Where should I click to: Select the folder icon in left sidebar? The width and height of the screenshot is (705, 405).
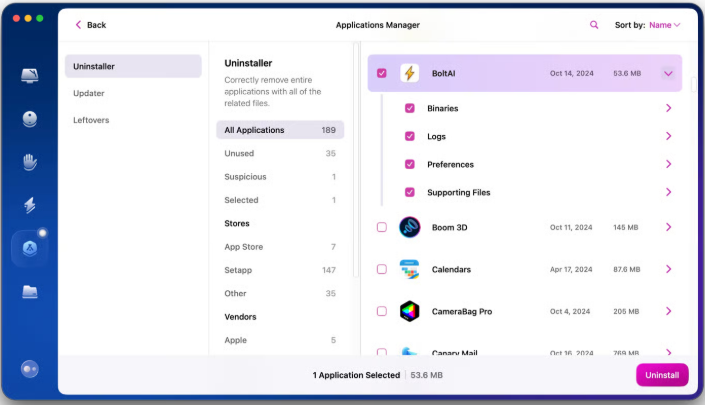coord(30,291)
